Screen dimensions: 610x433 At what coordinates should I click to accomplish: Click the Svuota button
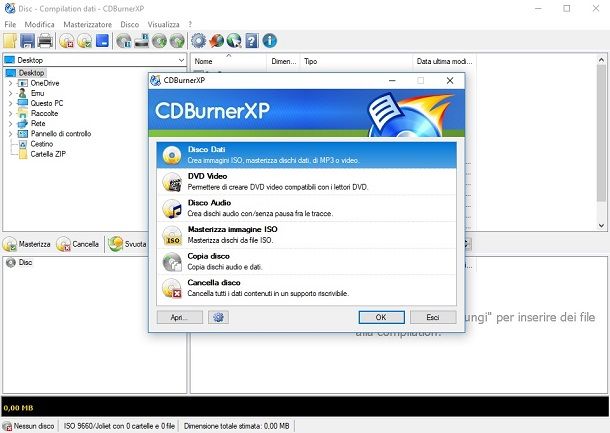click(128, 244)
